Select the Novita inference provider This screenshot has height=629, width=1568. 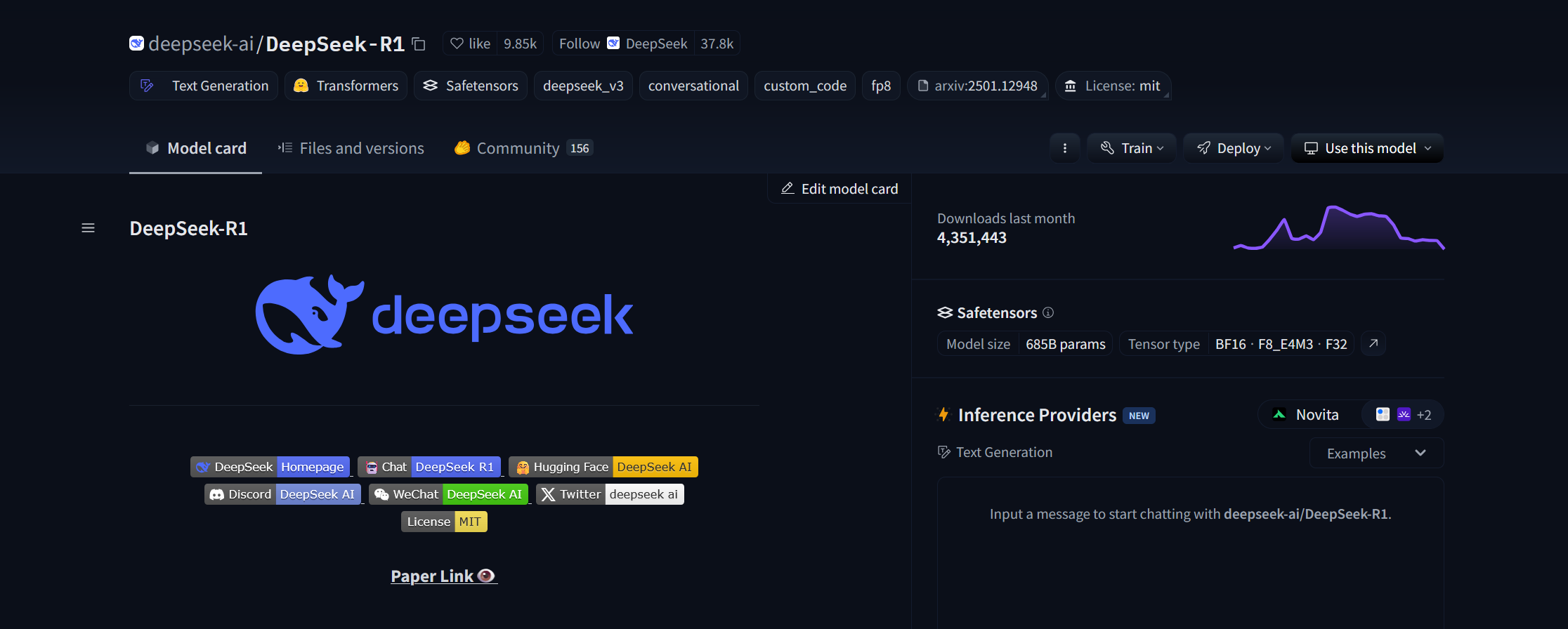tap(1308, 415)
